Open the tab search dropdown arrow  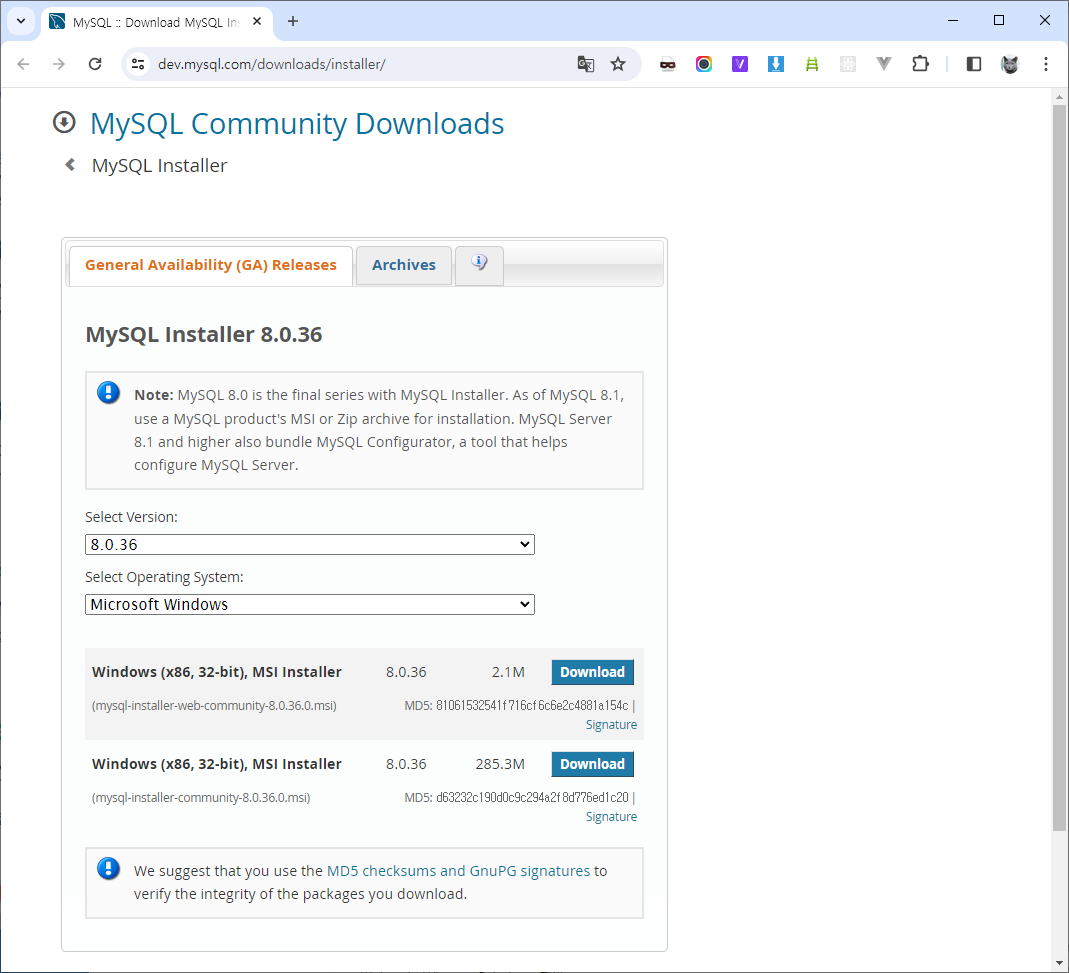pos(21,21)
